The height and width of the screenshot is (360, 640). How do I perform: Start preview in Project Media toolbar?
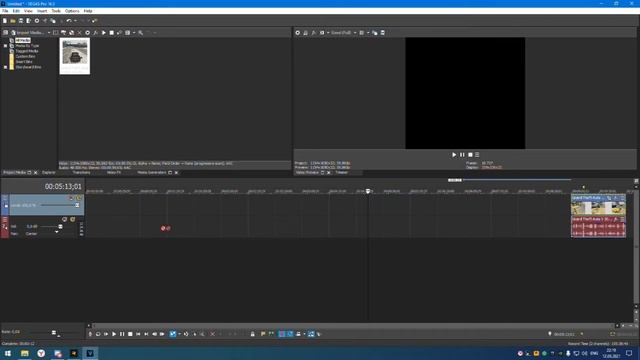click(104, 33)
